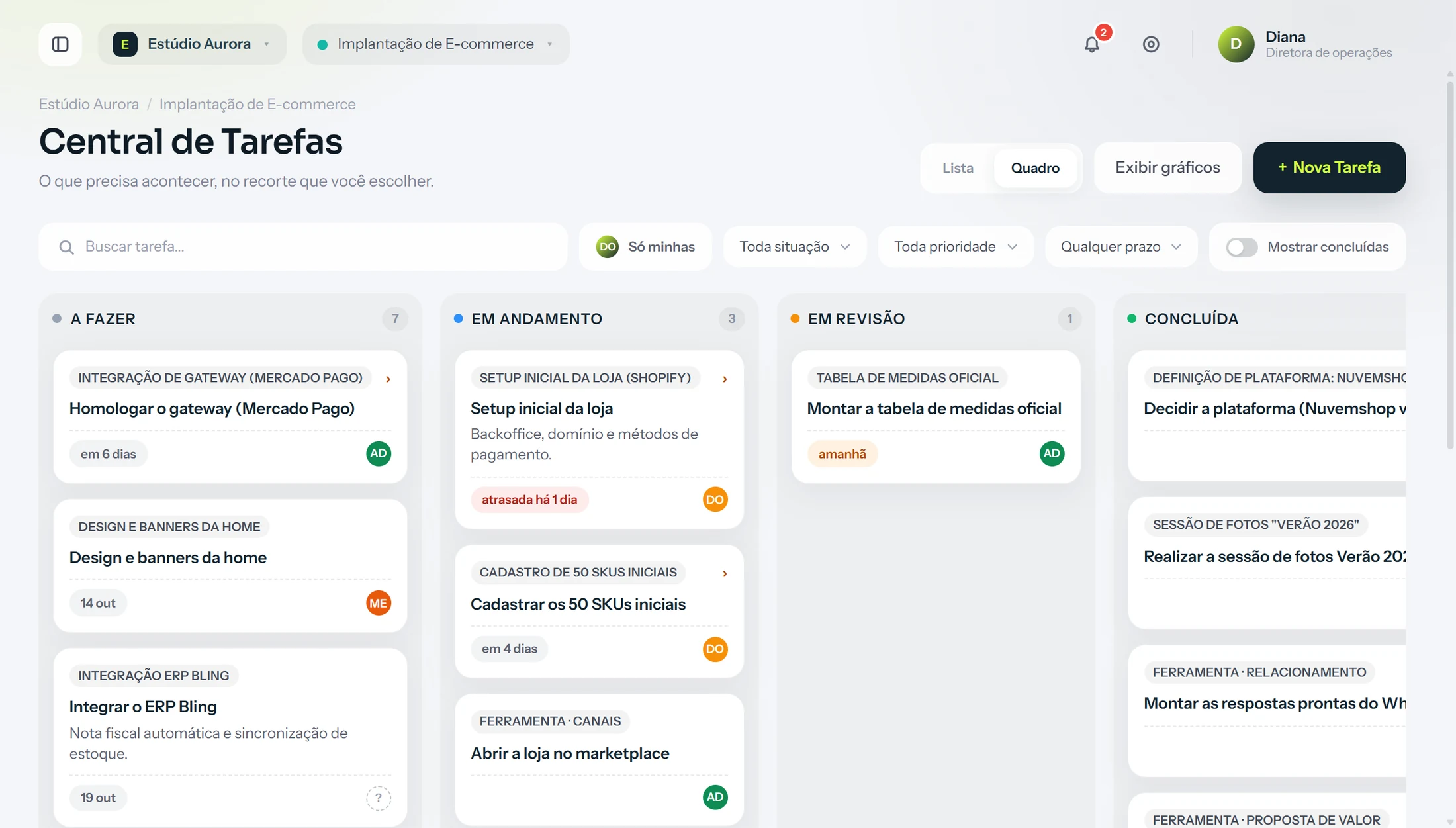The image size is (1456, 828).
Task: Toggle the Só minhas filter
Action: click(645, 247)
